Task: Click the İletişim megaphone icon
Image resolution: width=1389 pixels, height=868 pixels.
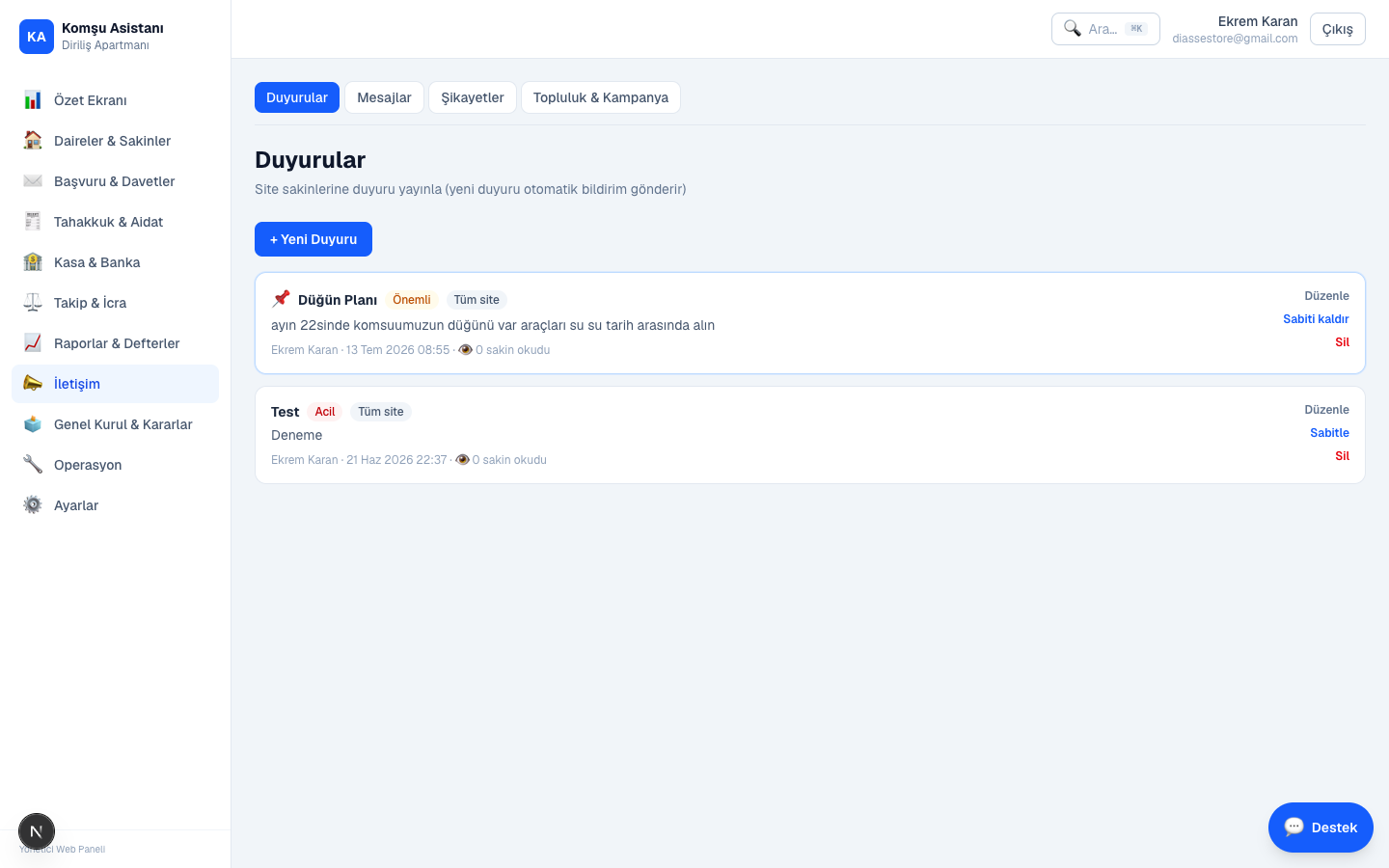Action: [33, 384]
